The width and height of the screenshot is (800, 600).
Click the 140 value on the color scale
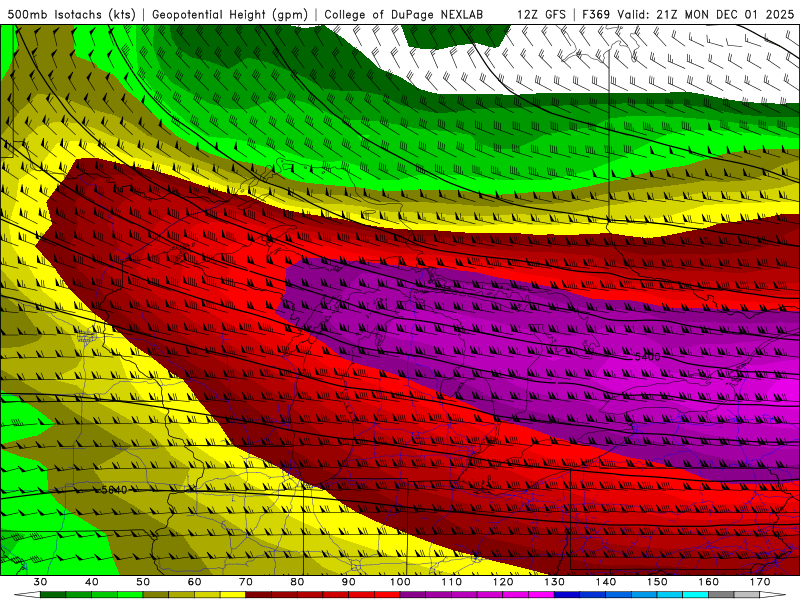606,582
